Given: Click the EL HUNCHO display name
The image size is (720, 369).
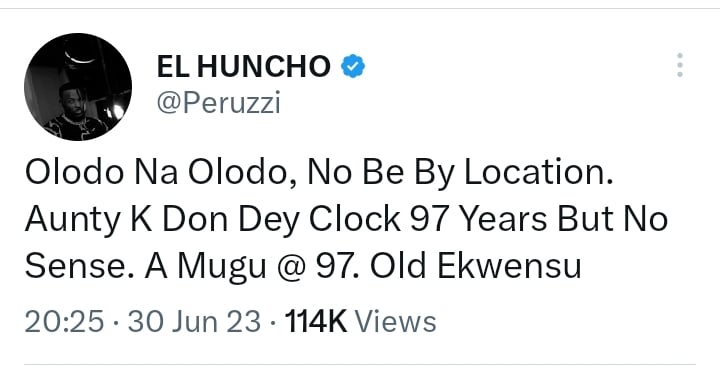Looking at the screenshot, I should [243, 66].
